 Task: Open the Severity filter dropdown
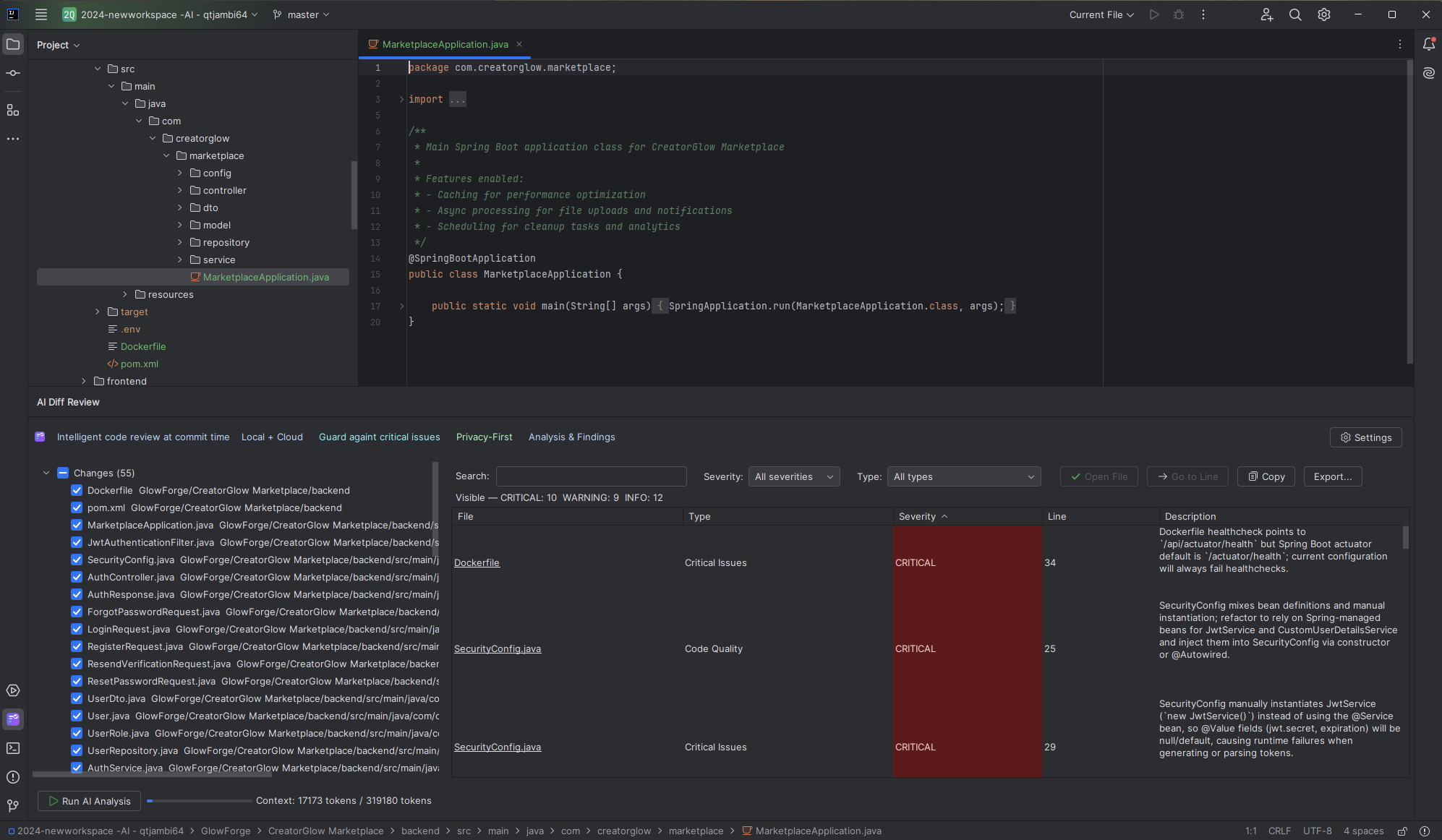[x=793, y=476]
